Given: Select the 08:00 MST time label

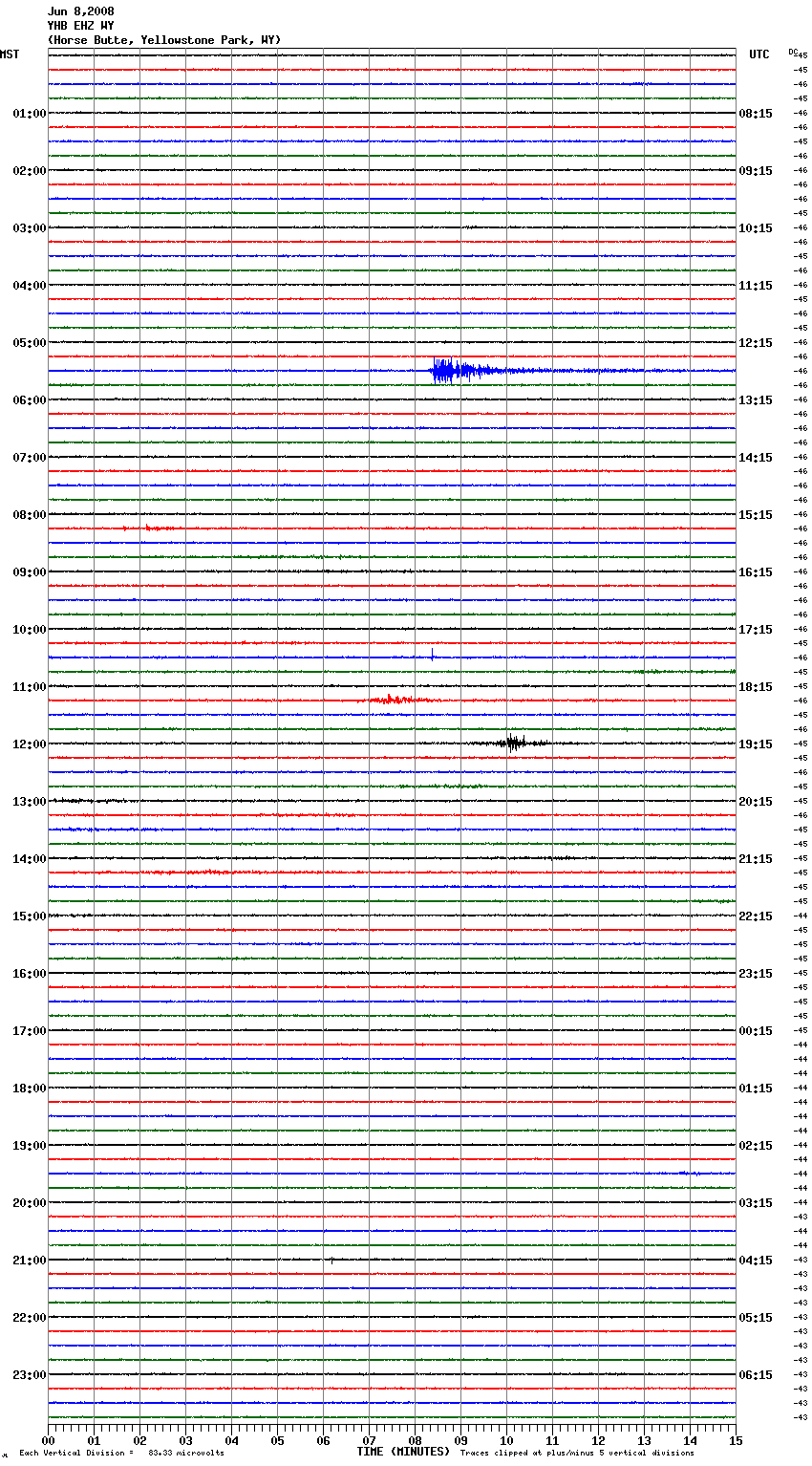Looking at the screenshot, I should point(29,515).
